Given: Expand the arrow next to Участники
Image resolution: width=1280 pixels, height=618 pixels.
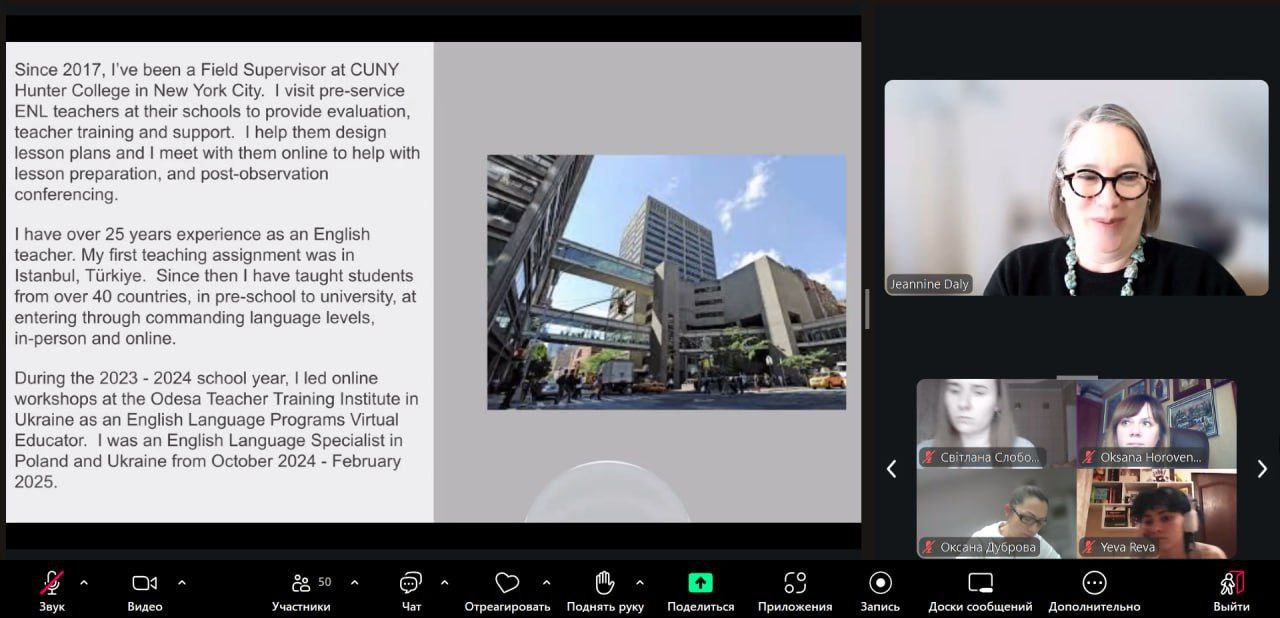Looking at the screenshot, I should point(354,582).
